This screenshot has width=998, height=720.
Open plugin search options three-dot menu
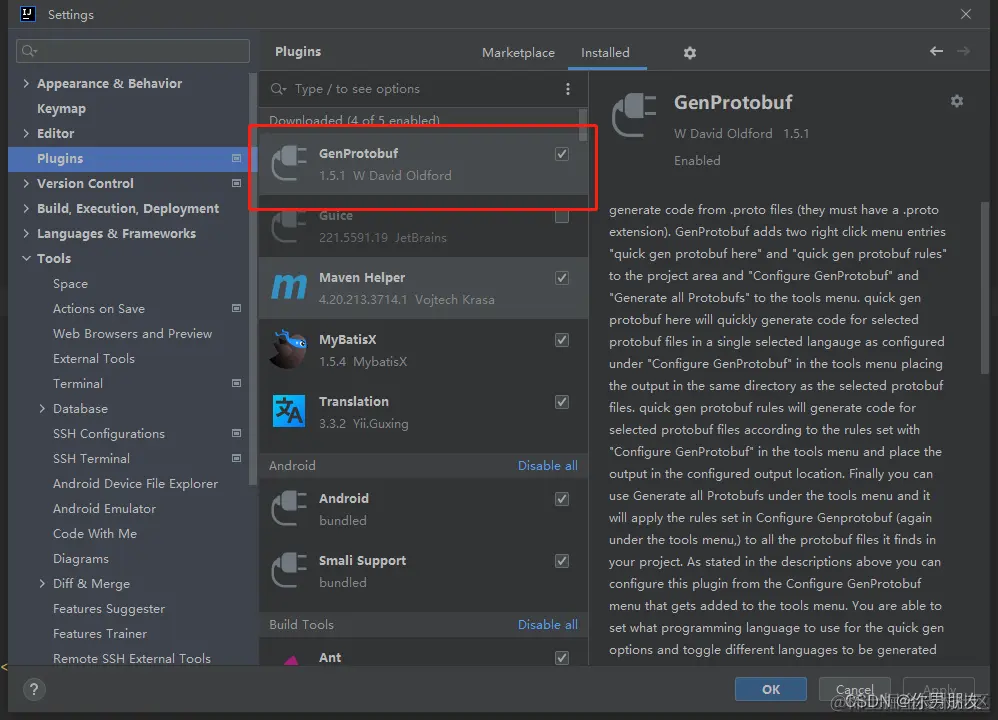568,89
